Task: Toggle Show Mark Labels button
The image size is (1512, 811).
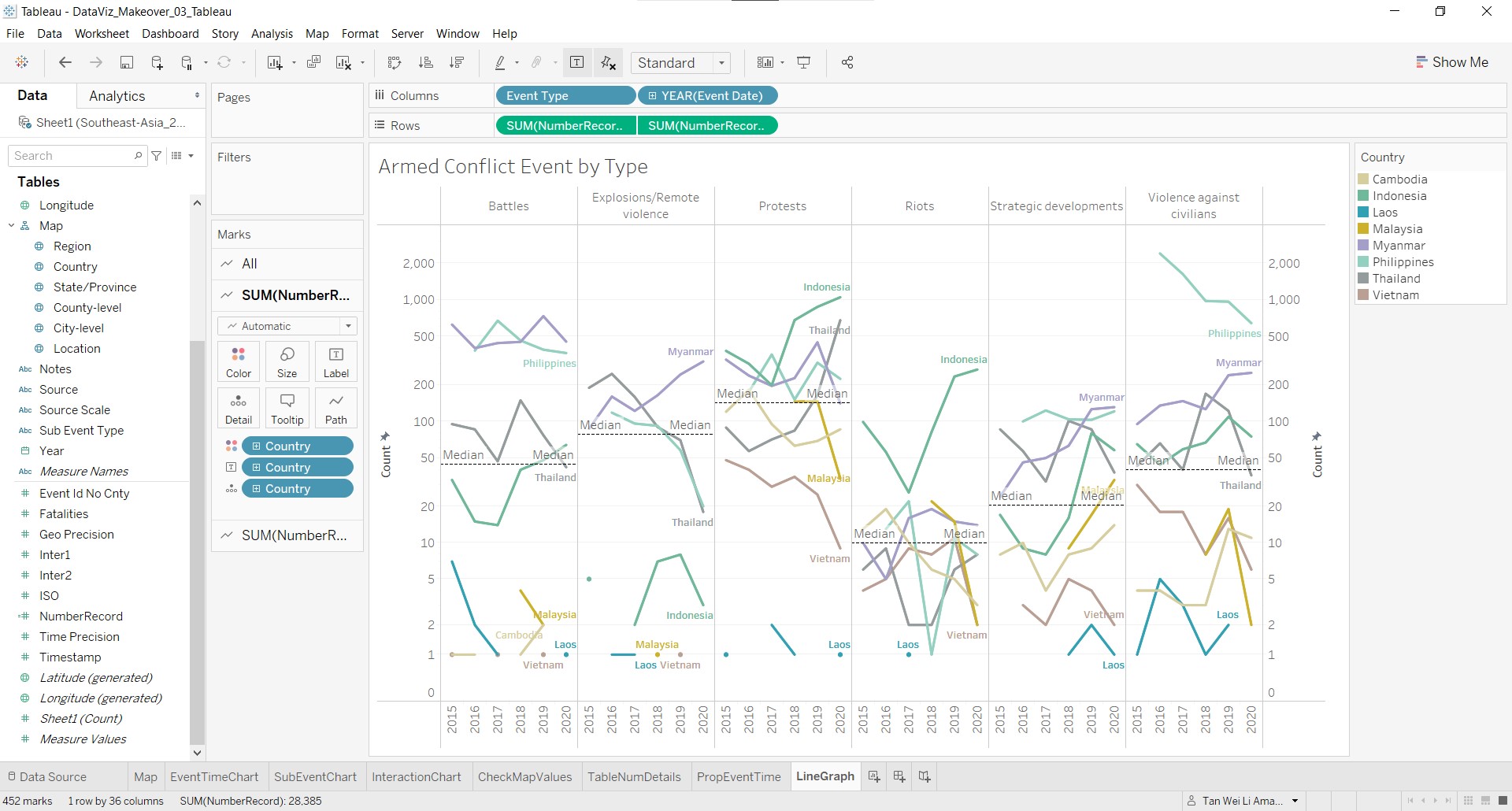Action: point(576,63)
